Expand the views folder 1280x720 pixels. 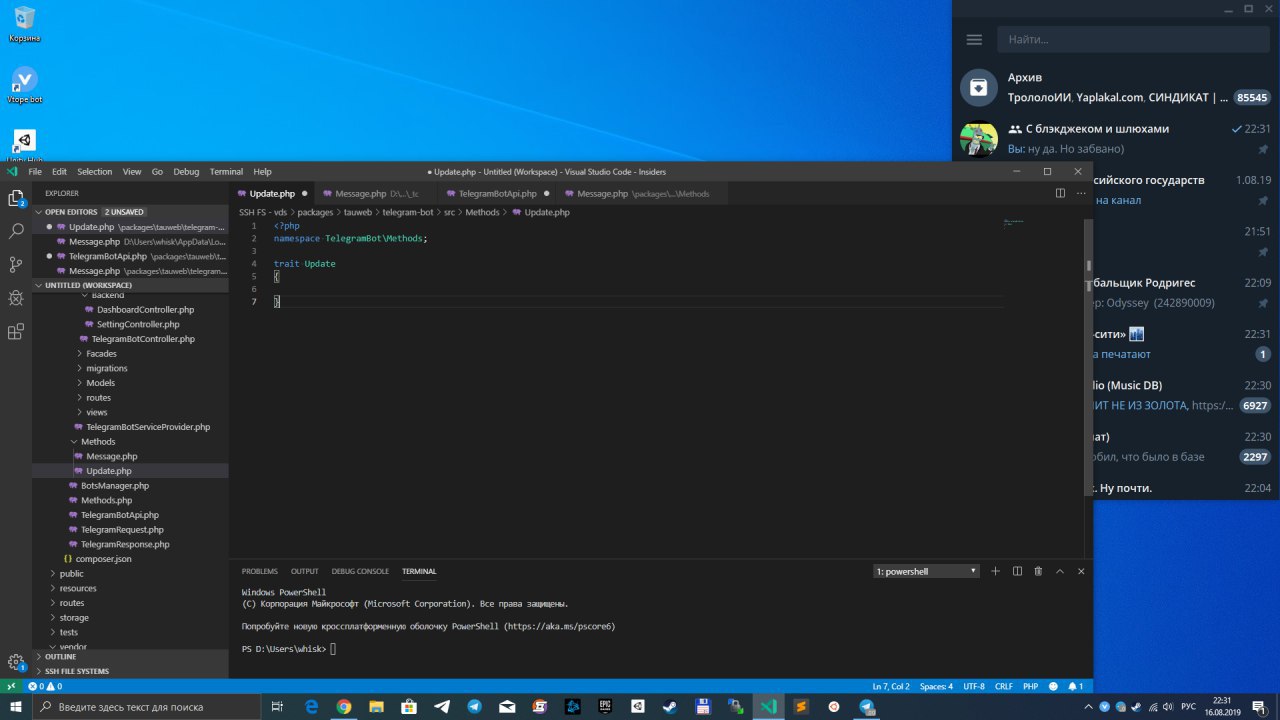(97, 412)
